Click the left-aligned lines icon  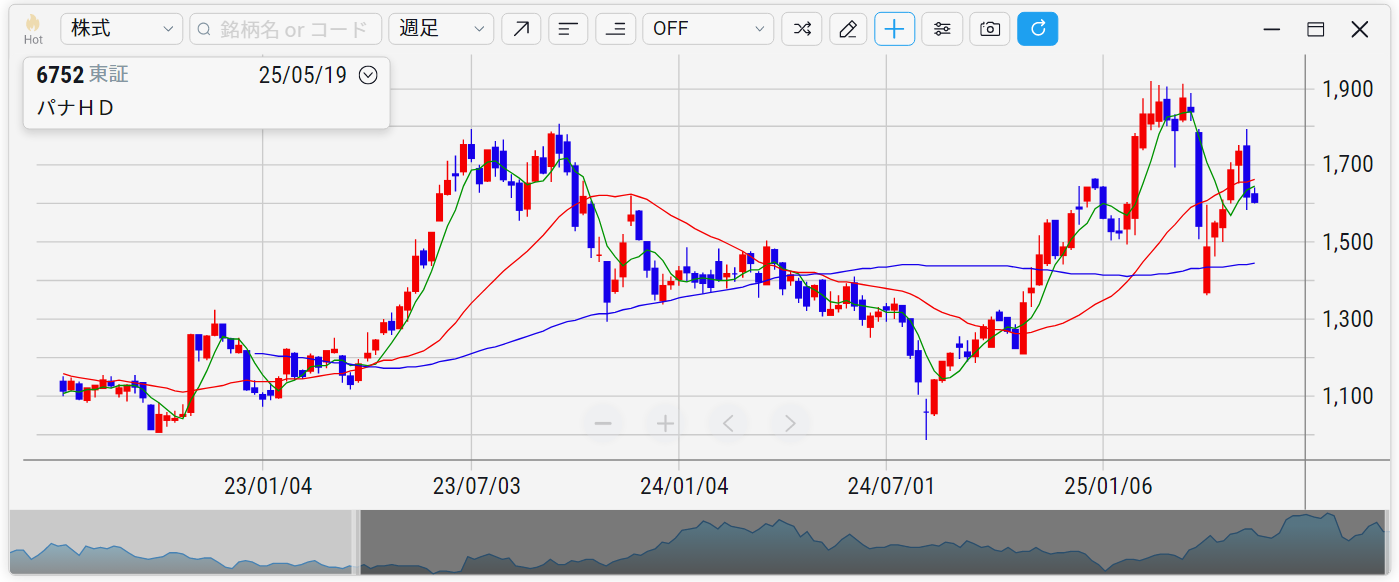click(x=568, y=29)
